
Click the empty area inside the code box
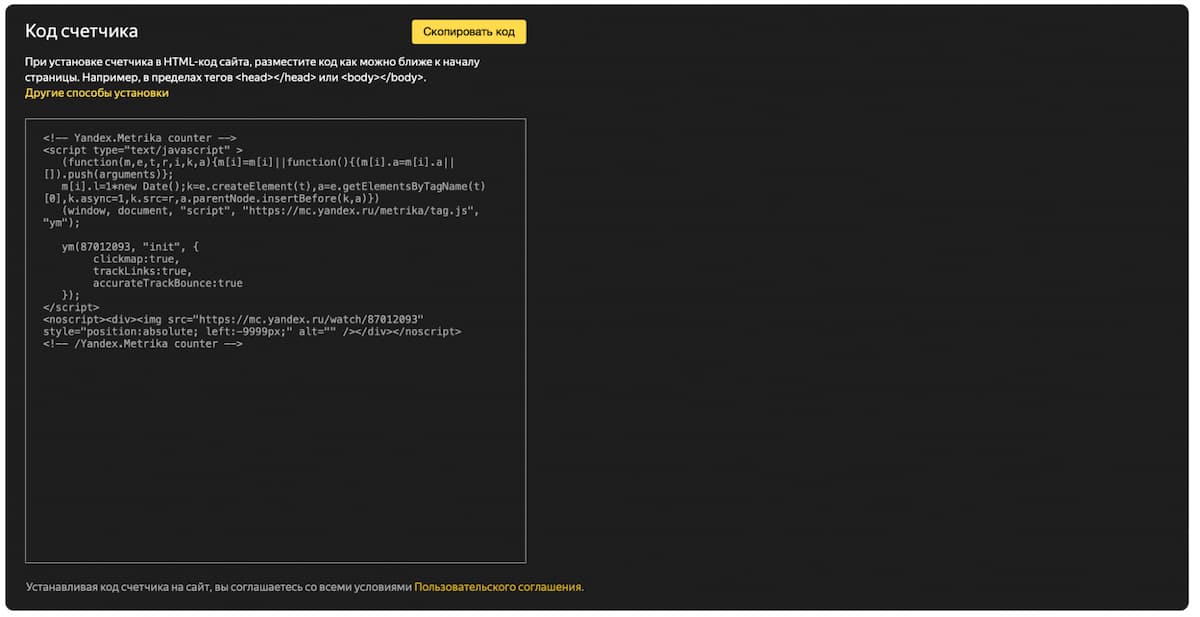point(275,460)
